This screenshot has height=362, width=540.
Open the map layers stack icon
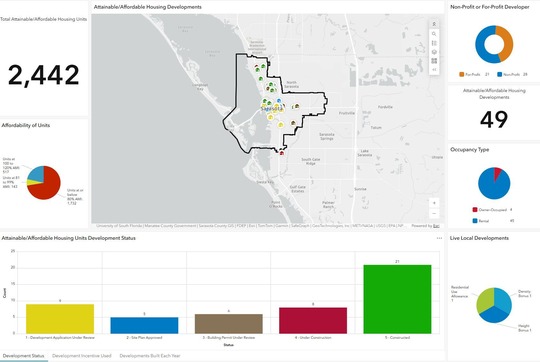tap(434, 52)
